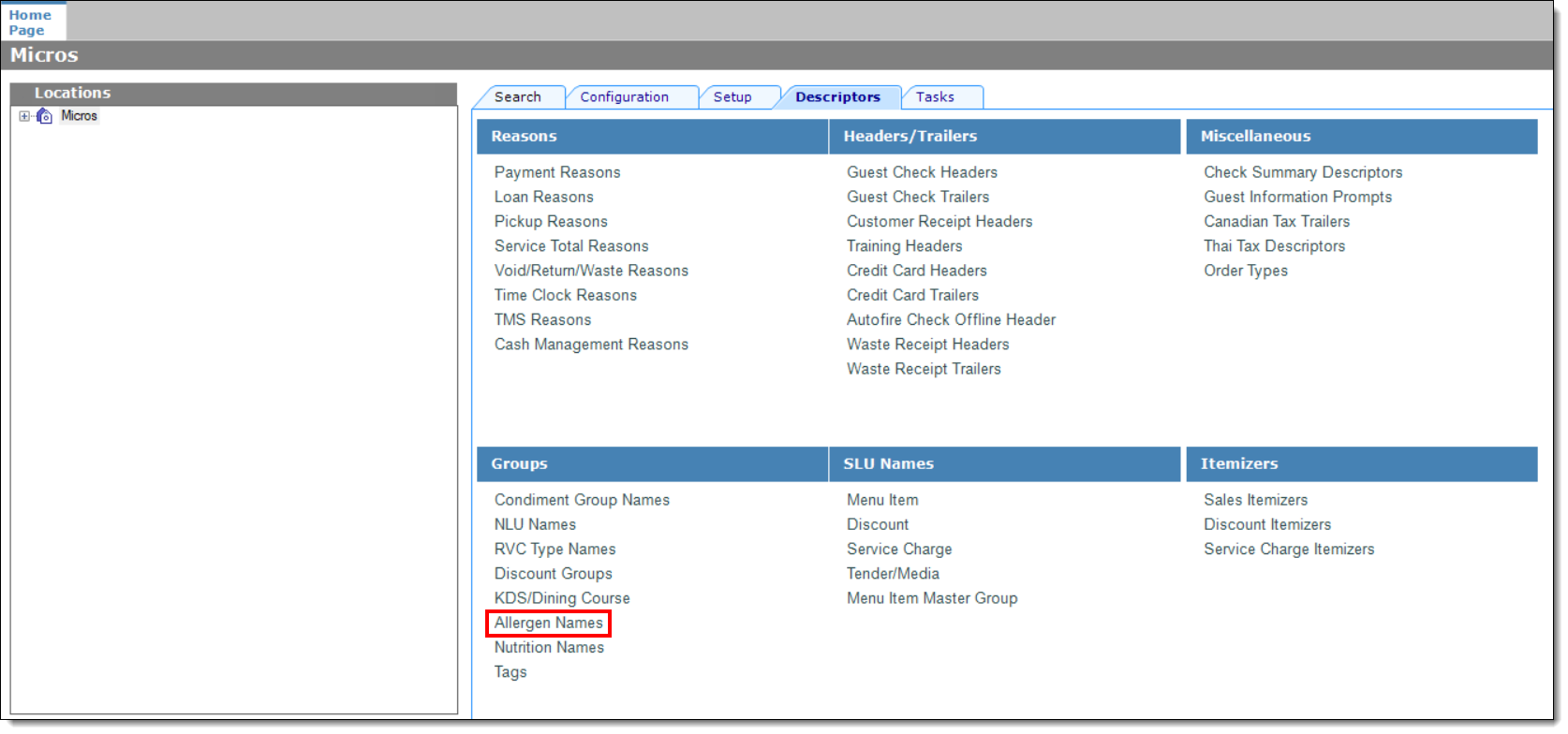Open KDS/Dining Course link
Viewport: 1568px width, 734px height.
[x=562, y=598]
